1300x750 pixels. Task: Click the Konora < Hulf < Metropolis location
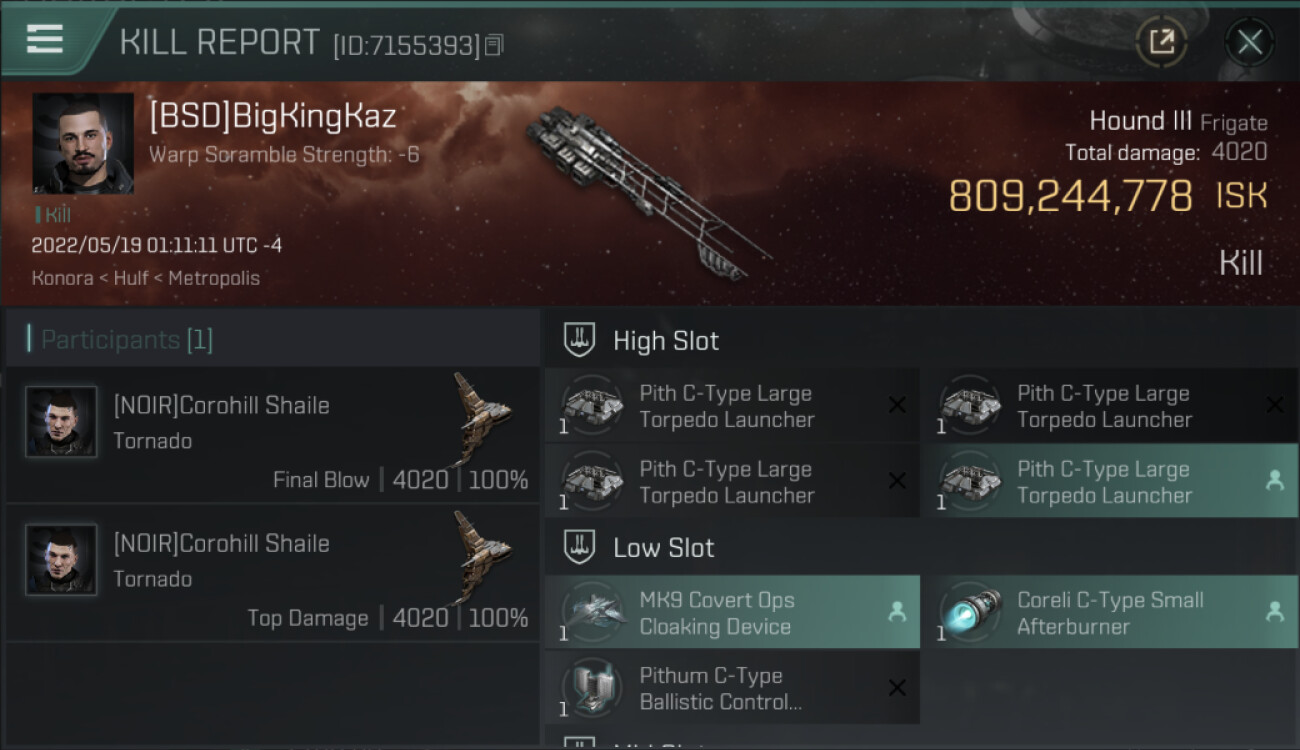(x=146, y=278)
